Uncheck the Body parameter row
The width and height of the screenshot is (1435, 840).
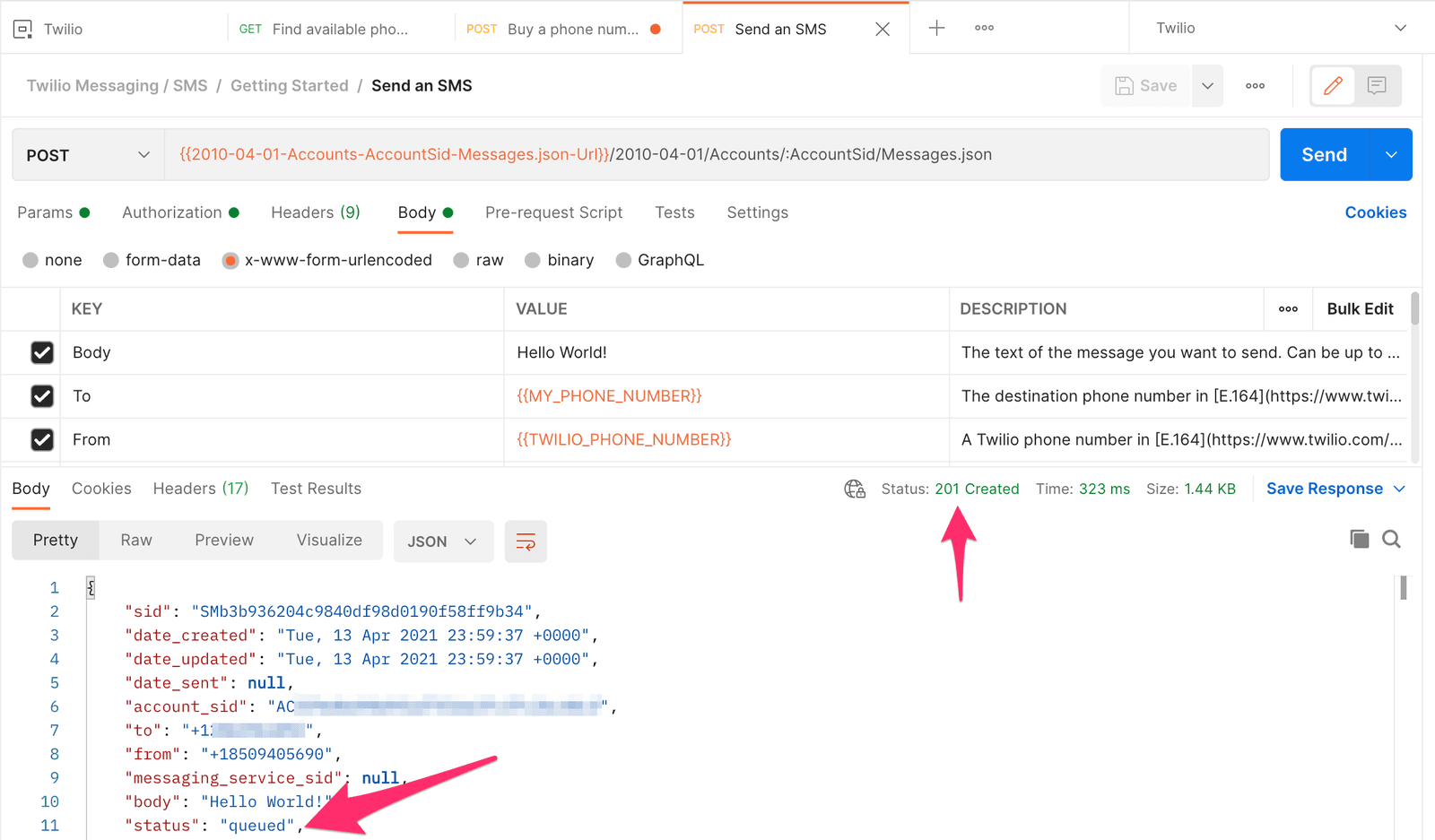42,352
